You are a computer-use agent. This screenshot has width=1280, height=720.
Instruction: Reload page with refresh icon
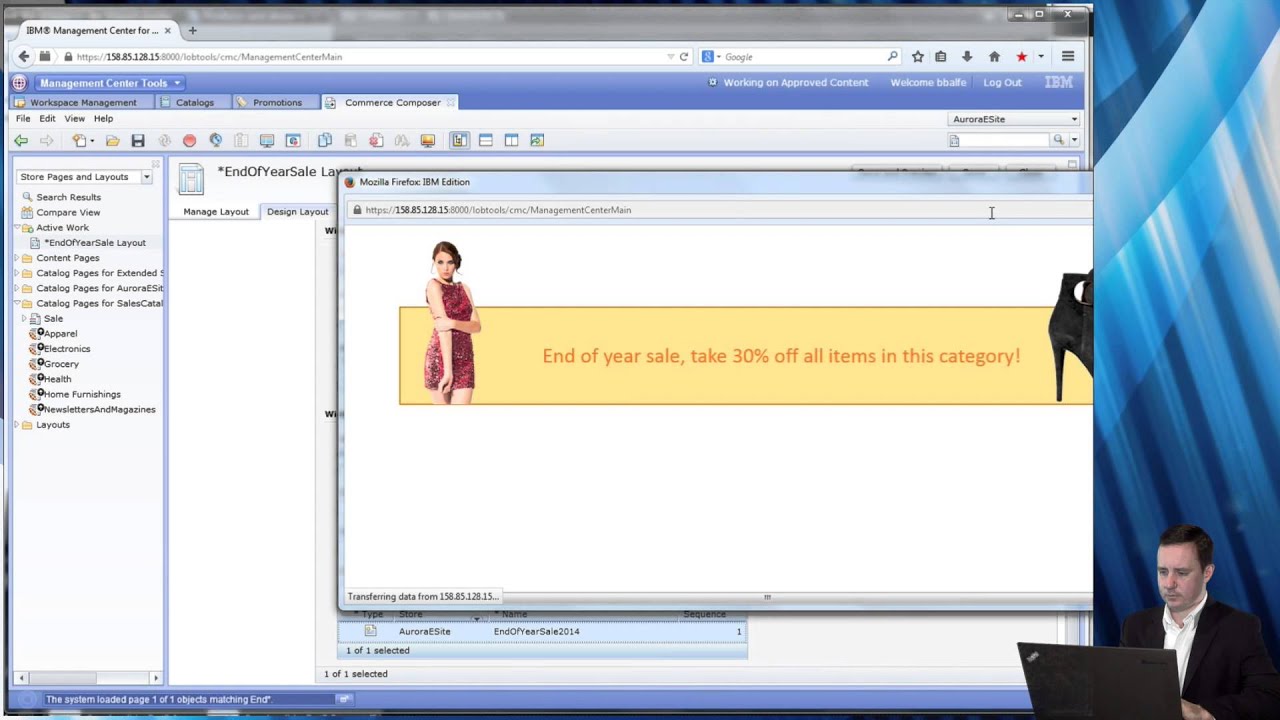click(x=684, y=57)
